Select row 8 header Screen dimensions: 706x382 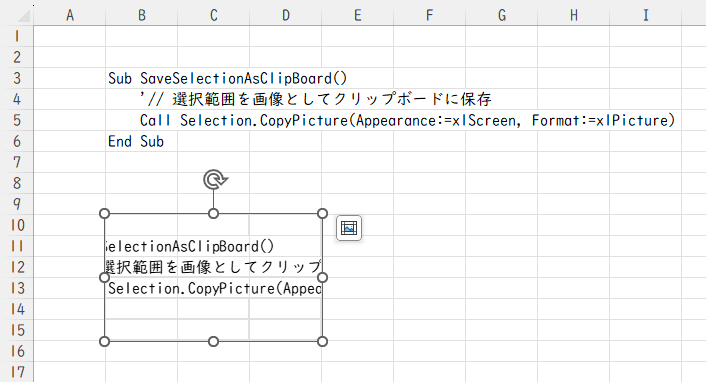[17, 183]
